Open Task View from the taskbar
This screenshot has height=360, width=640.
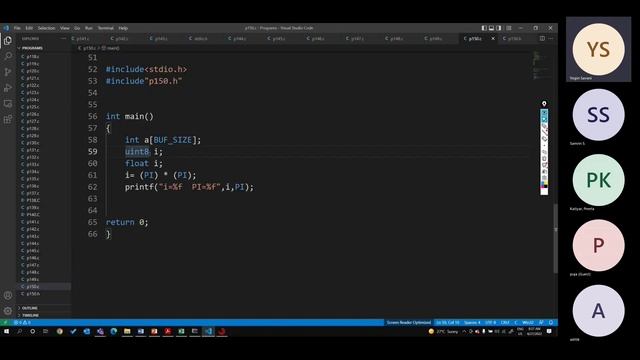(x=45, y=331)
